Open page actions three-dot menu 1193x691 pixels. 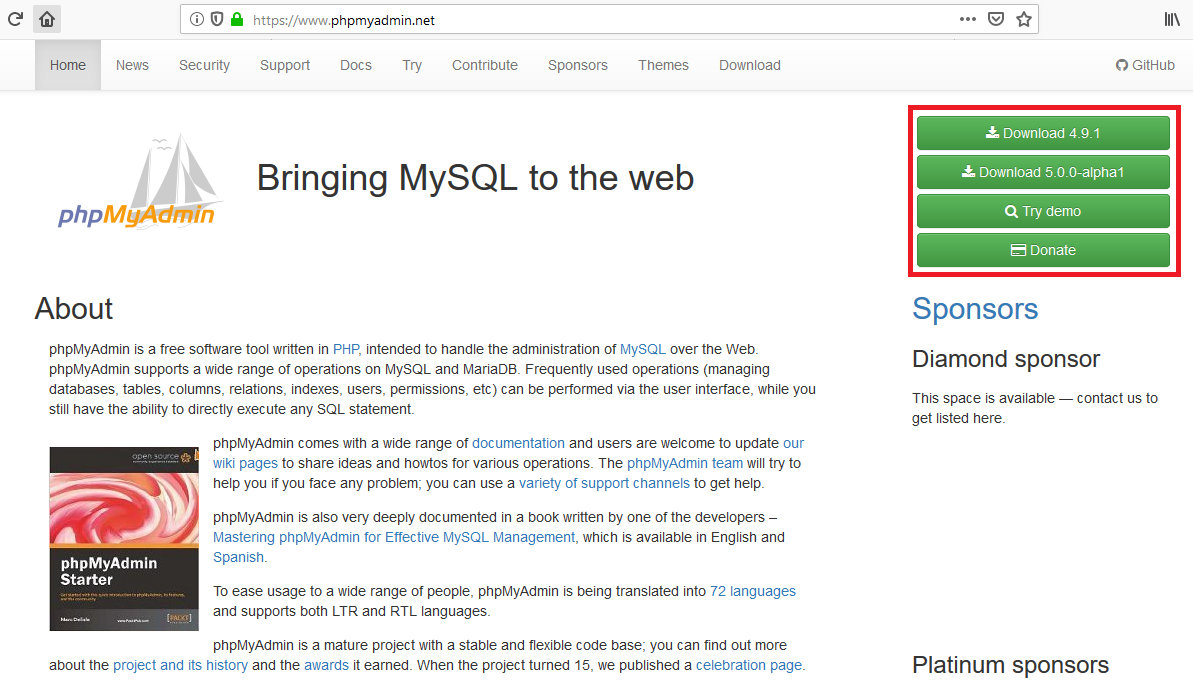click(x=968, y=19)
